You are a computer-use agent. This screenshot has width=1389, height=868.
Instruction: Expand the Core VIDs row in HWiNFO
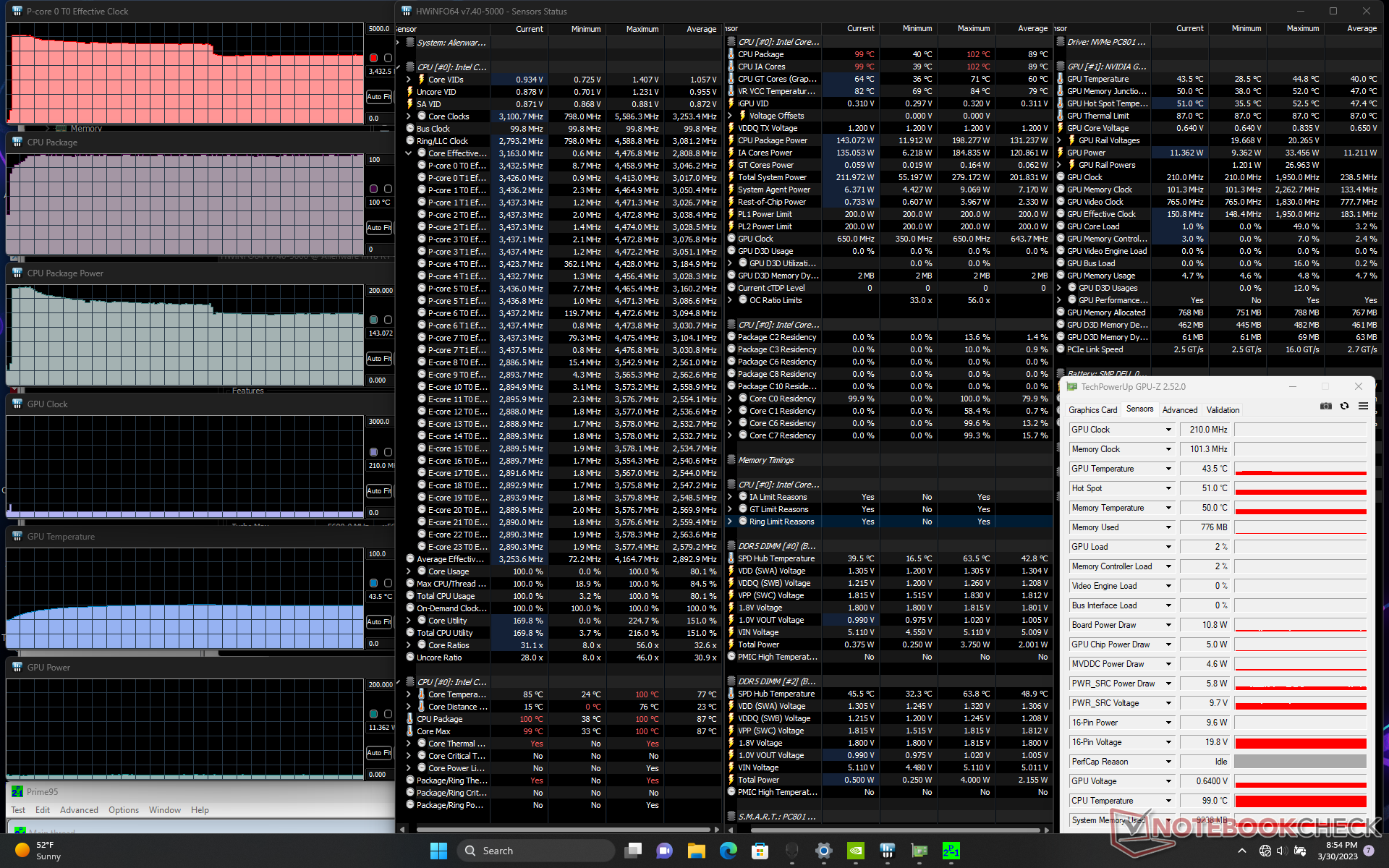(x=409, y=80)
